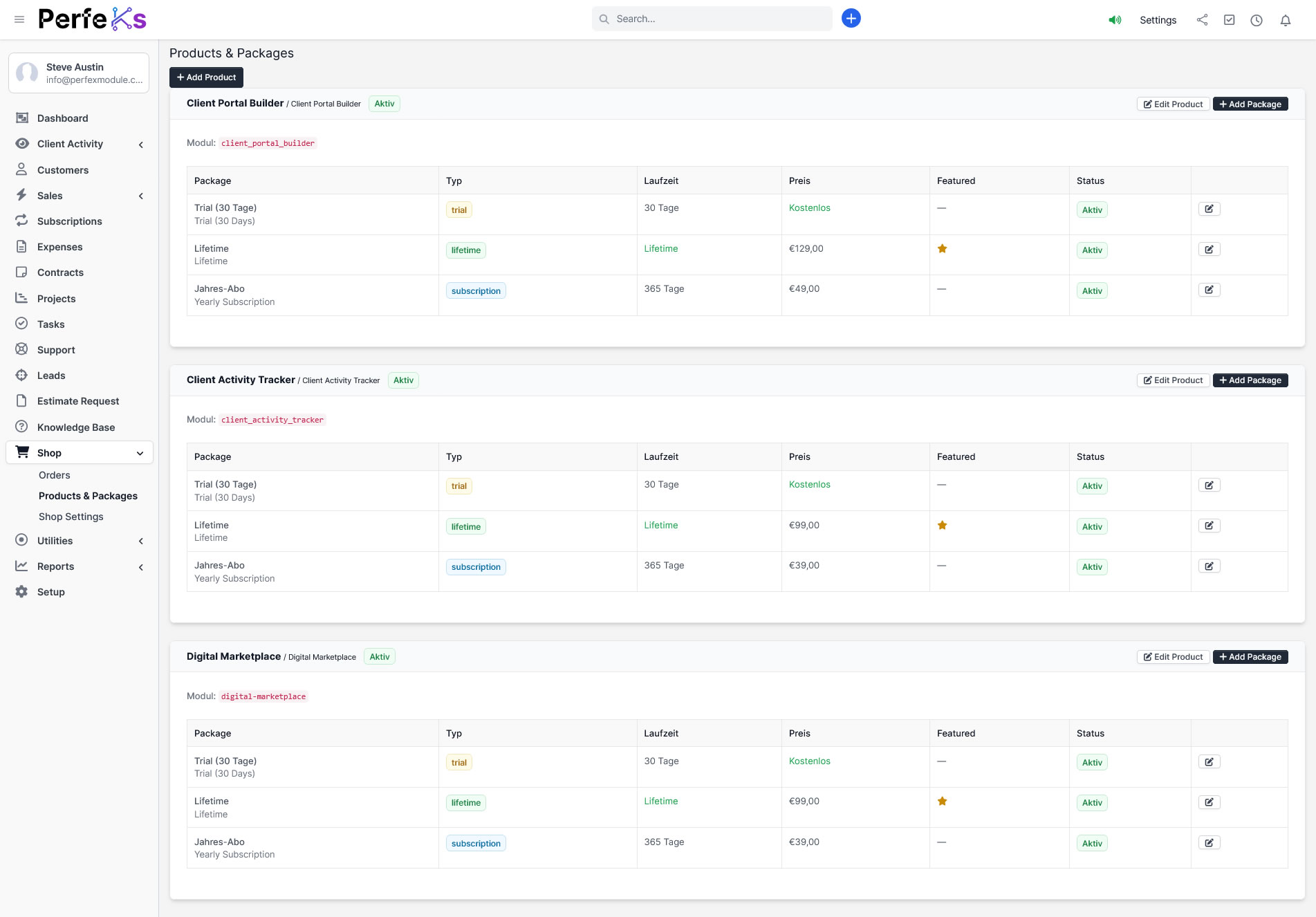The image size is (1316, 917).
Task: Open the checklist todo icon in header
Action: point(1229,20)
